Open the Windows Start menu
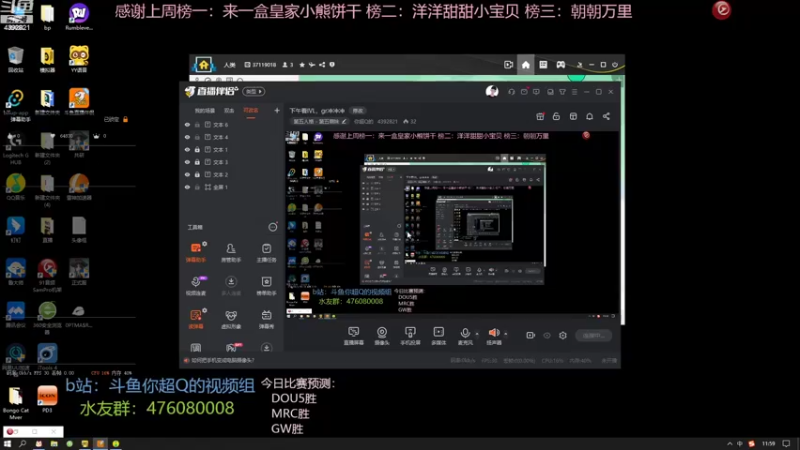 point(7,444)
